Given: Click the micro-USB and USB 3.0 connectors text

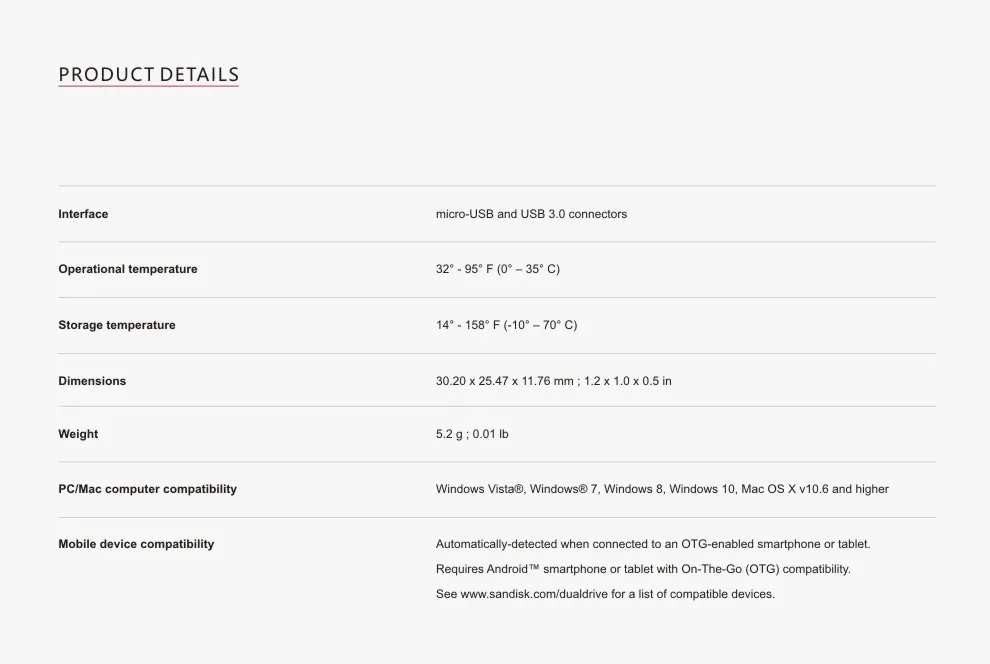Looking at the screenshot, I should [x=531, y=214].
